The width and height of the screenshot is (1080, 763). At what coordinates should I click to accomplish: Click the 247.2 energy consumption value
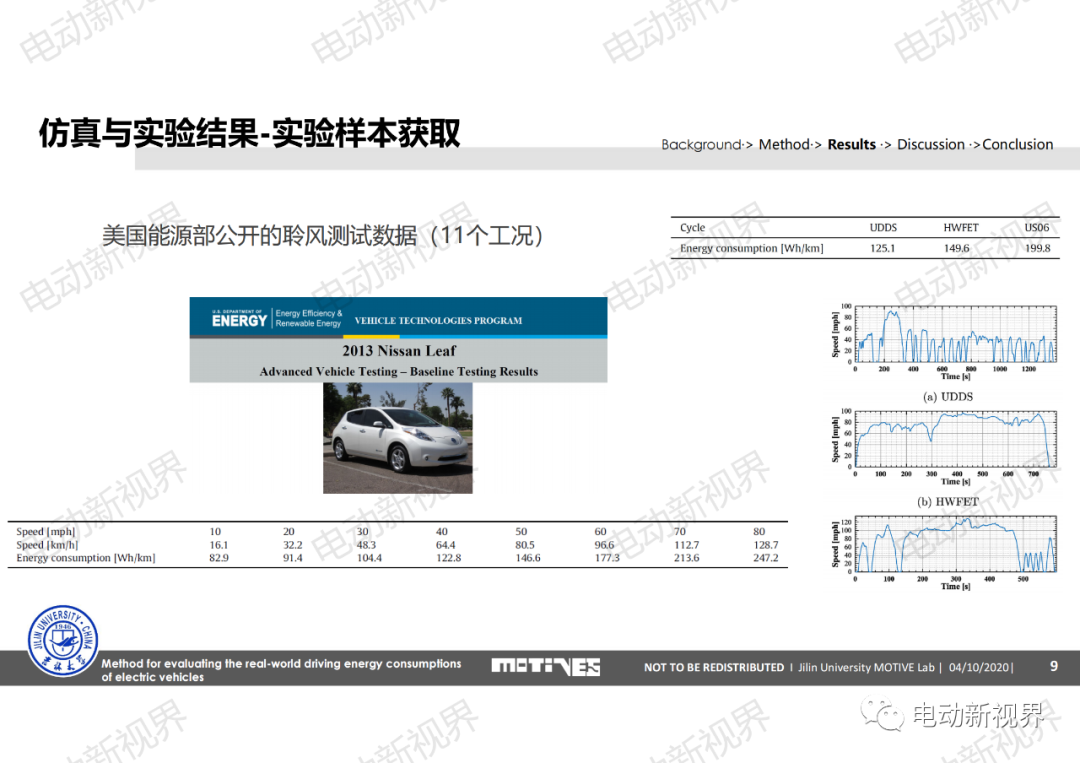[x=766, y=558]
